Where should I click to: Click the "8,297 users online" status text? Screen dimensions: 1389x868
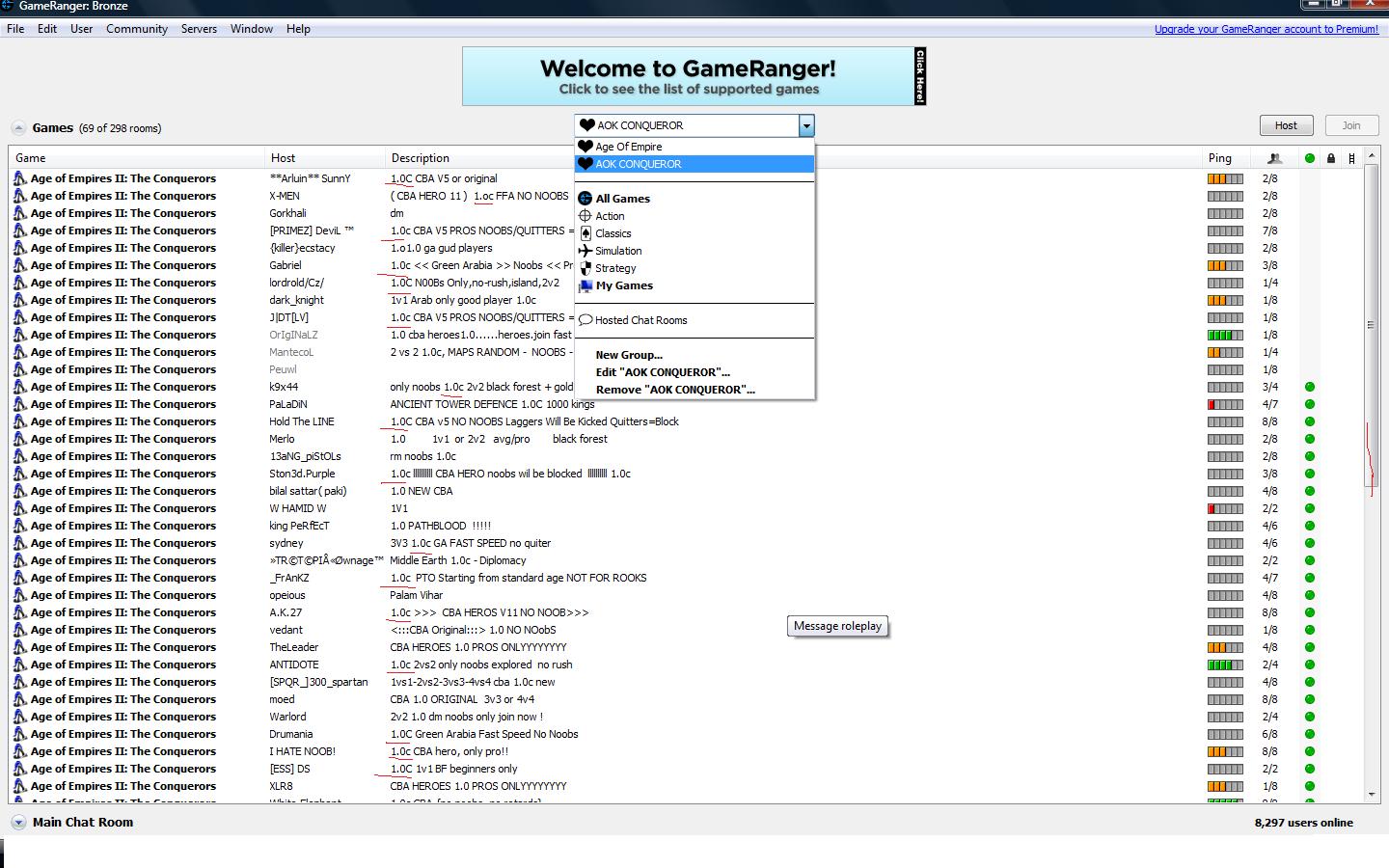pyautogui.click(x=1303, y=823)
